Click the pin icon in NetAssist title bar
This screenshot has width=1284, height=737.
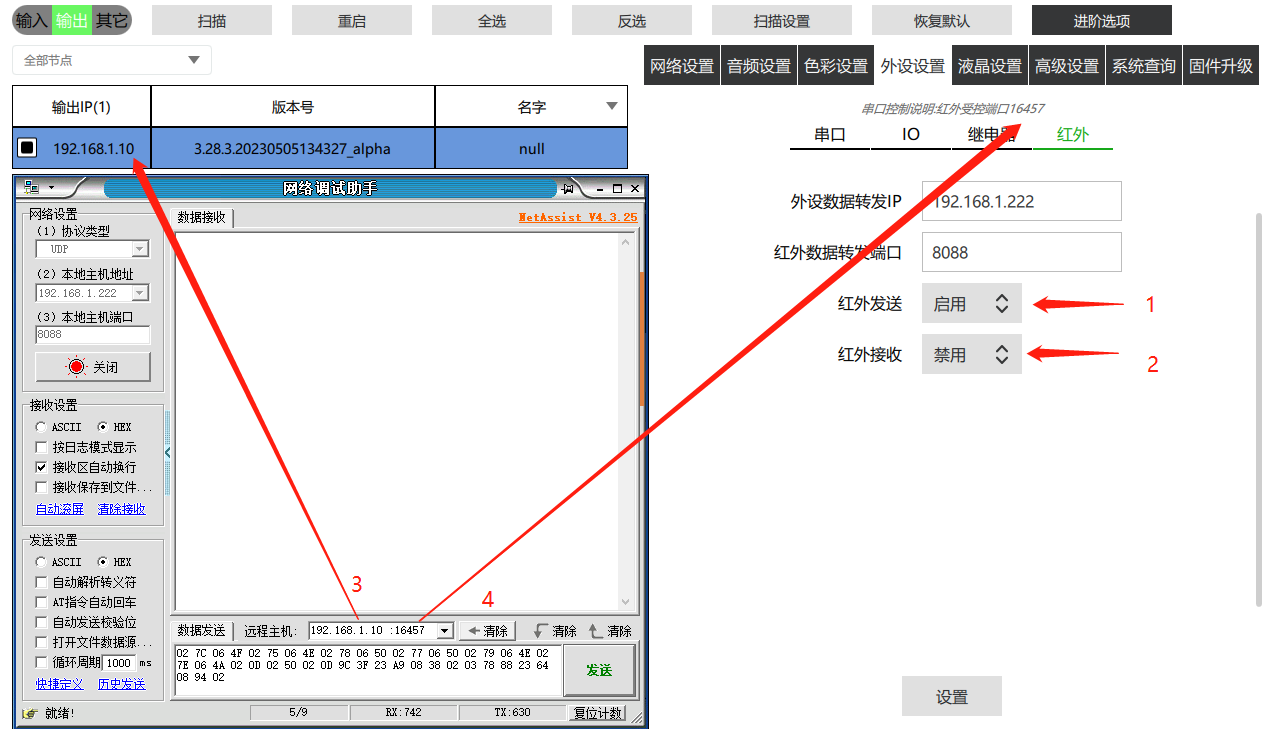point(568,188)
